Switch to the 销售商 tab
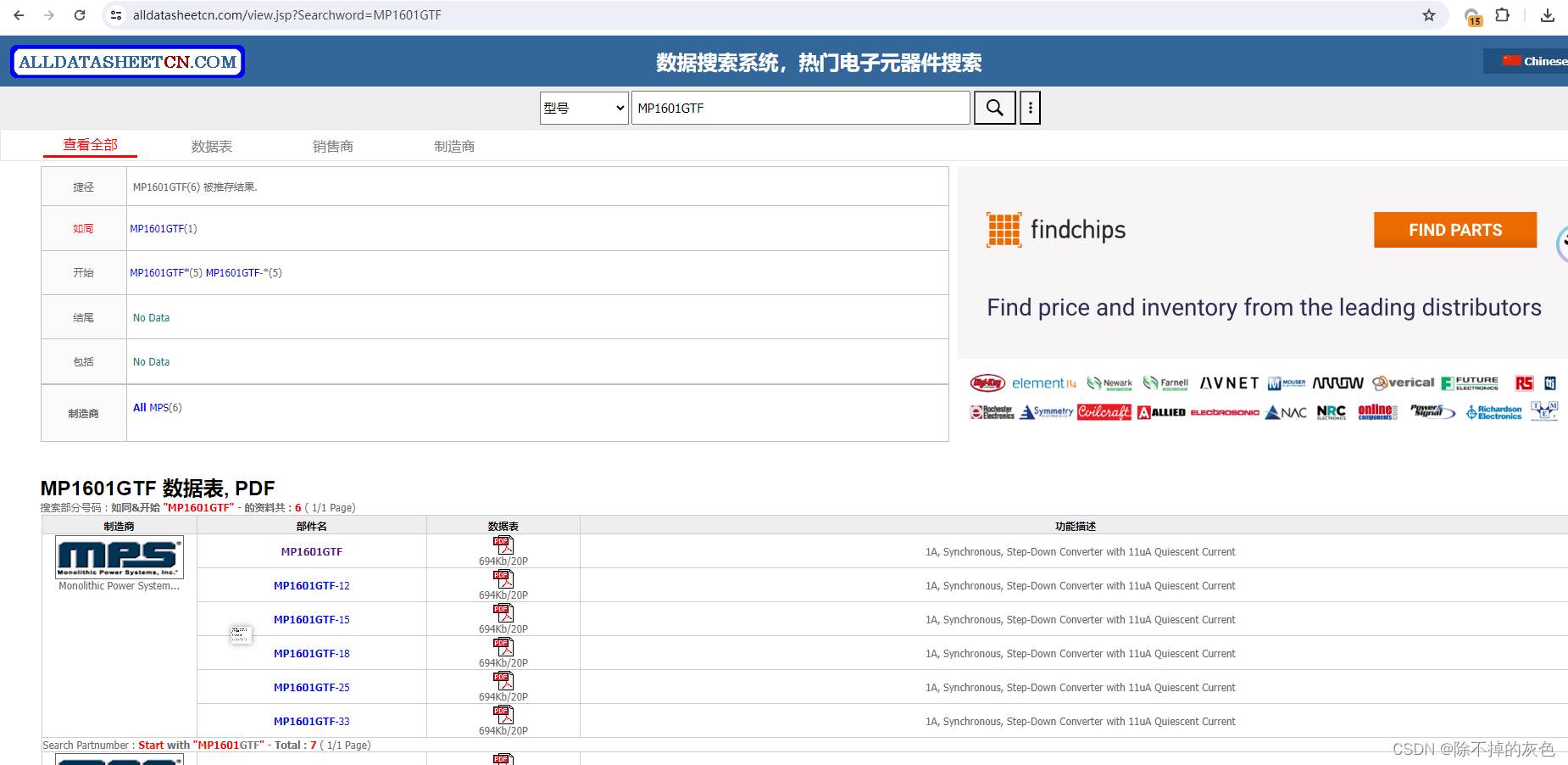Screen dimensions: 1568x765 click(x=333, y=147)
